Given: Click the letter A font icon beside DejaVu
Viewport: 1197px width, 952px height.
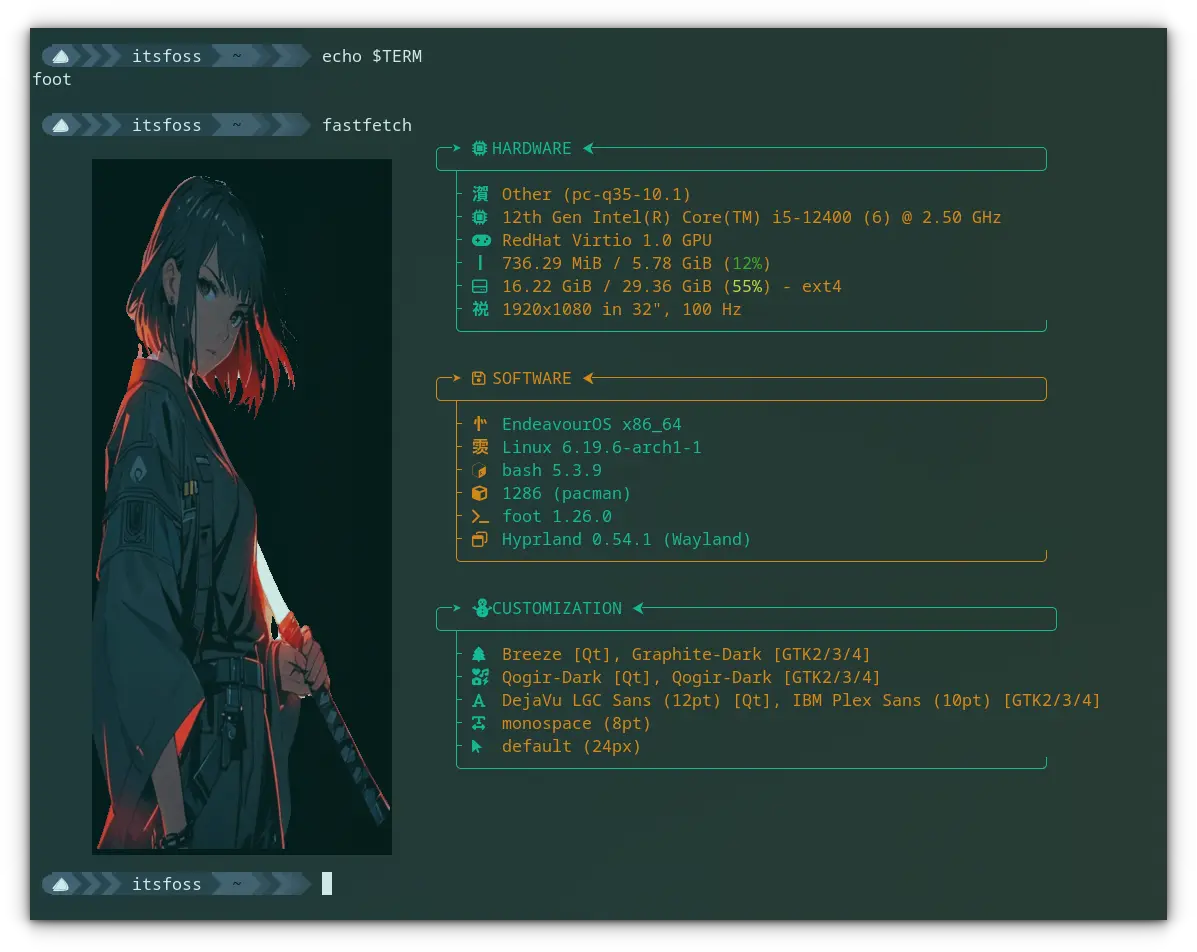Looking at the screenshot, I should click(479, 700).
